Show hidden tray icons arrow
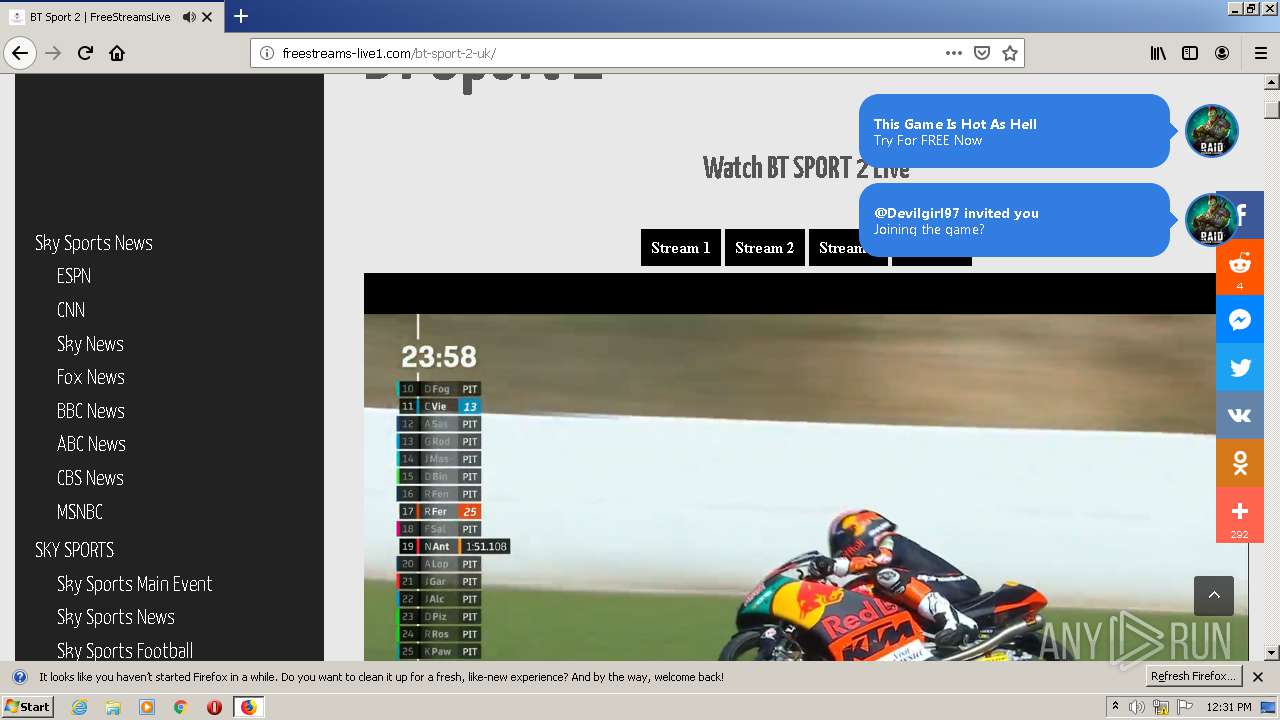 point(1115,707)
